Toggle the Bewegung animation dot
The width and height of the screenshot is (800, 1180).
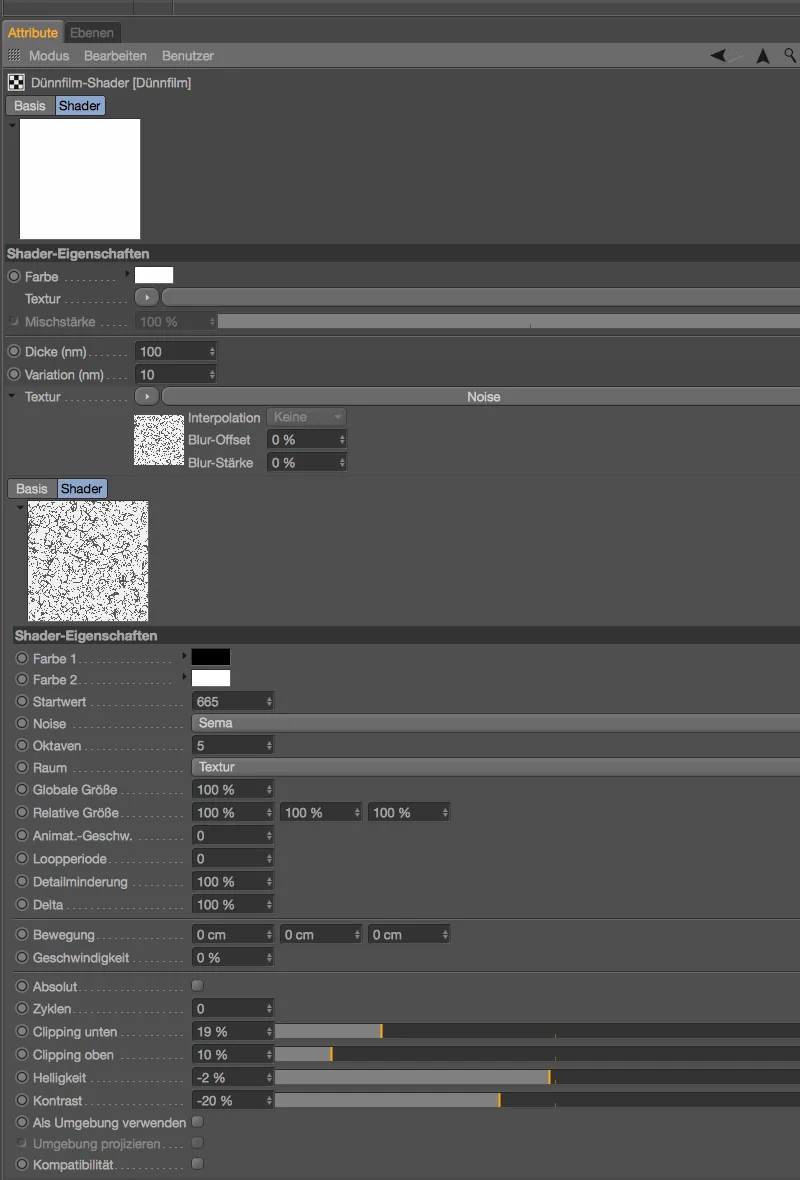(x=22, y=935)
